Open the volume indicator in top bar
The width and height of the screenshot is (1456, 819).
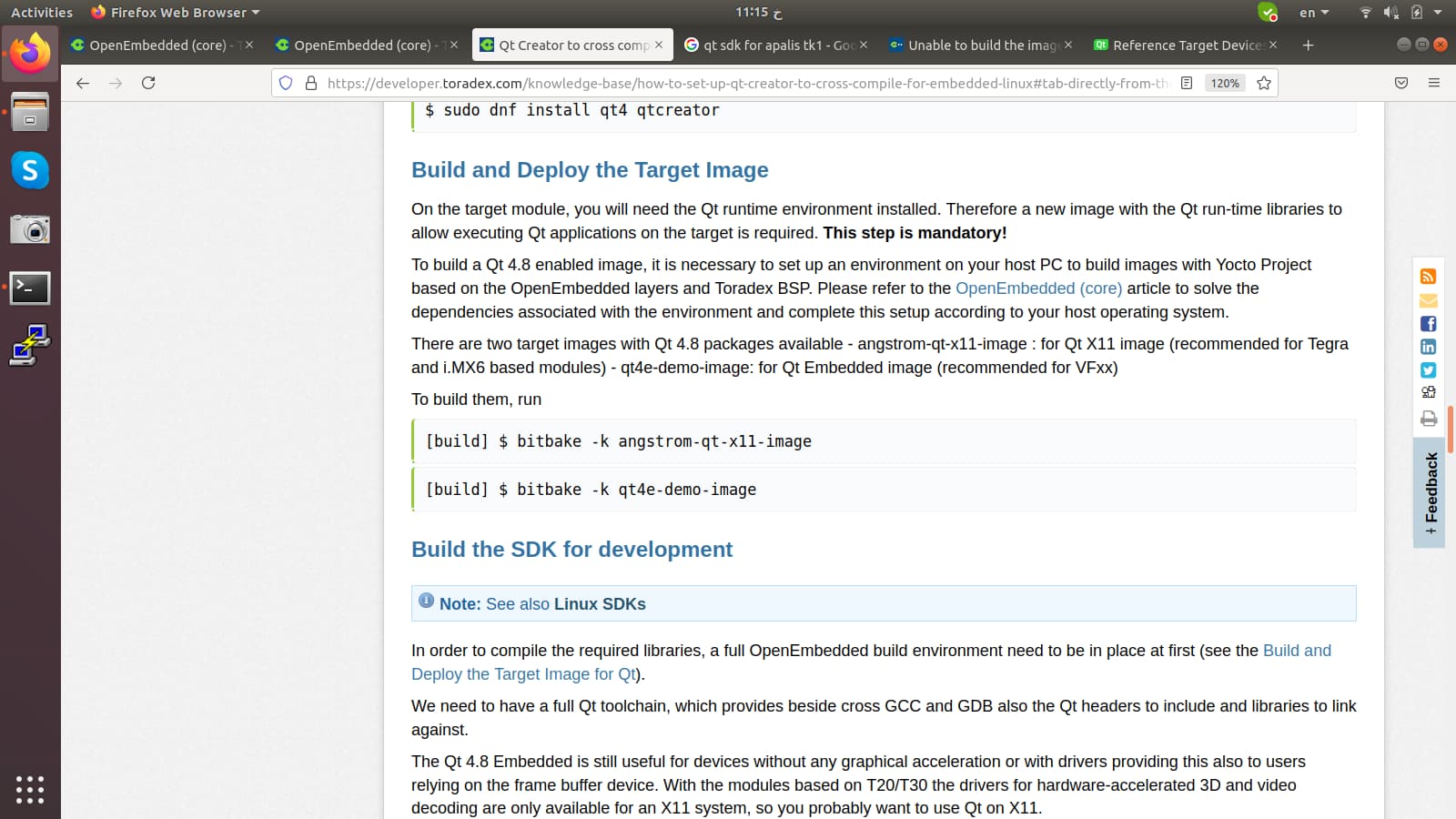click(x=1390, y=12)
